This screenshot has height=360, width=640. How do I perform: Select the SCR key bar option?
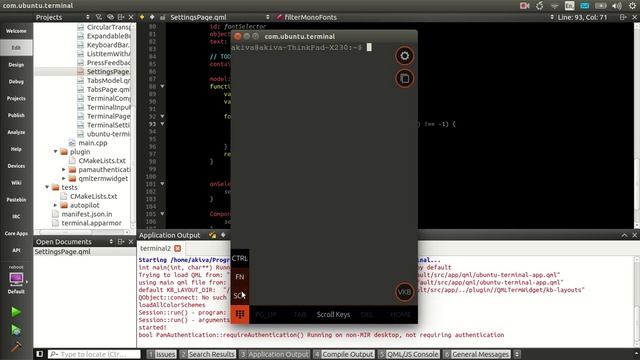point(240,296)
